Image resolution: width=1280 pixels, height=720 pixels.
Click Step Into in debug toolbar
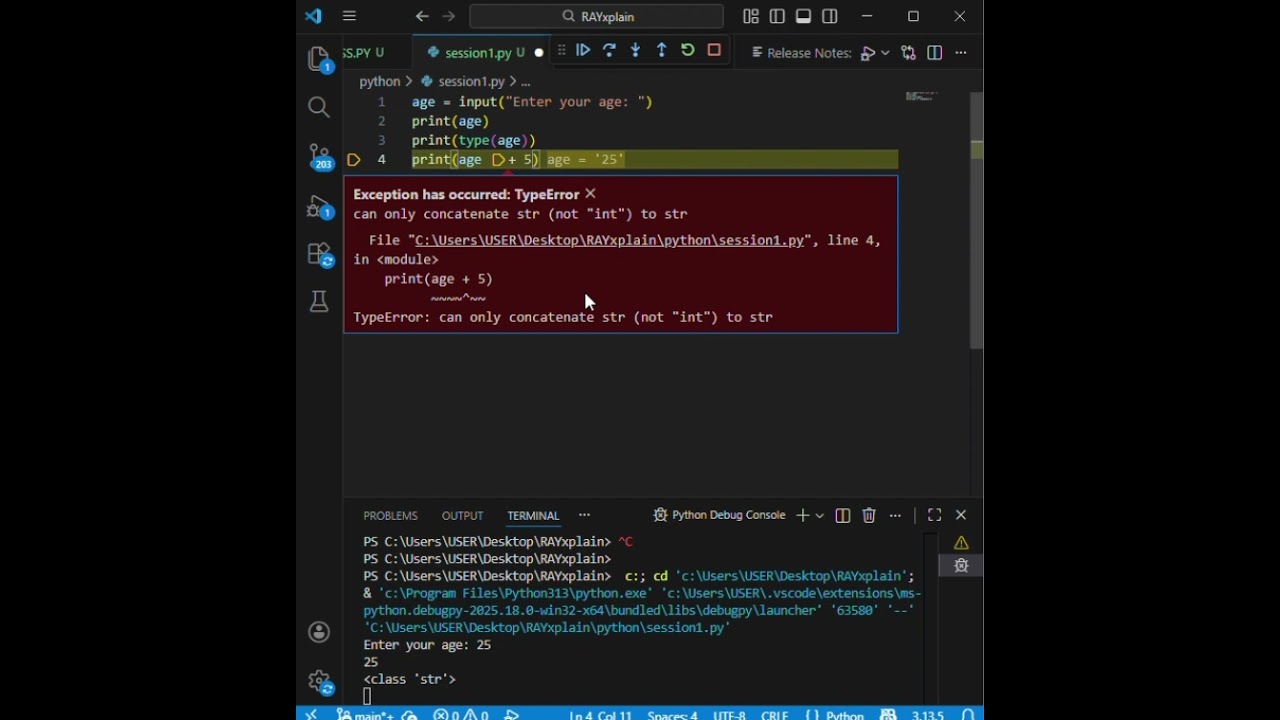(635, 50)
